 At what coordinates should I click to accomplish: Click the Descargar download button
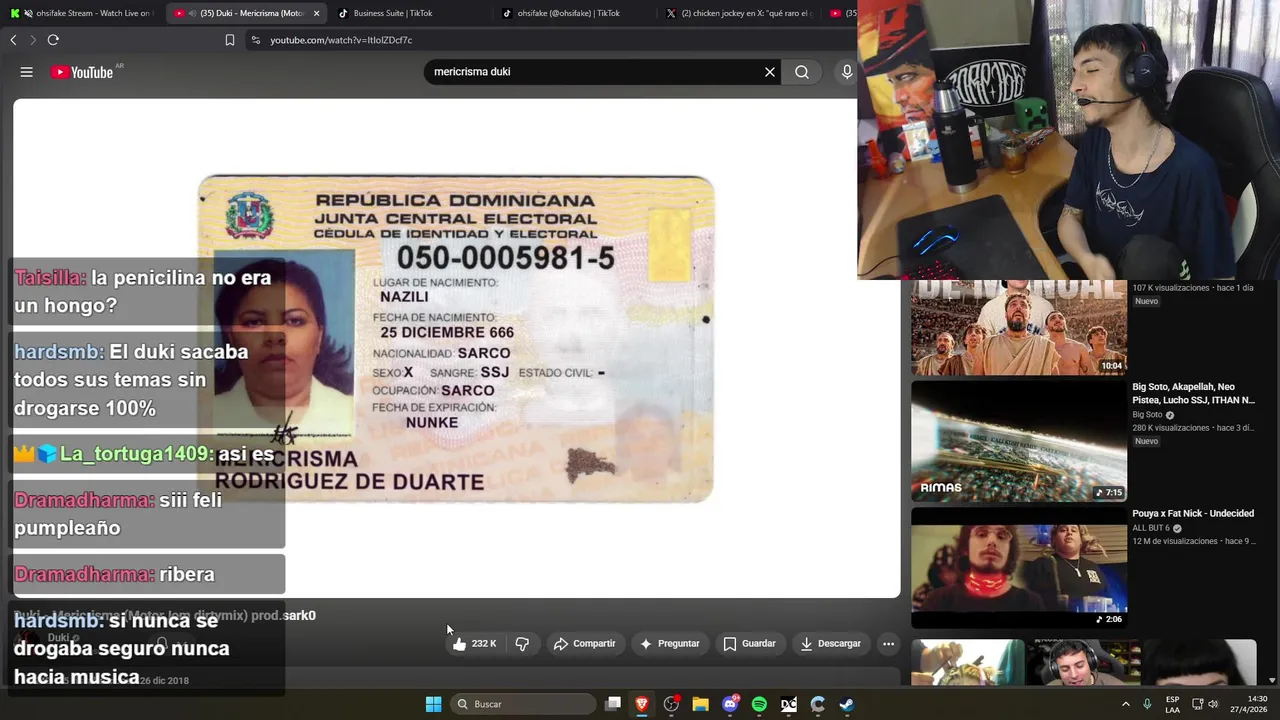click(x=830, y=644)
